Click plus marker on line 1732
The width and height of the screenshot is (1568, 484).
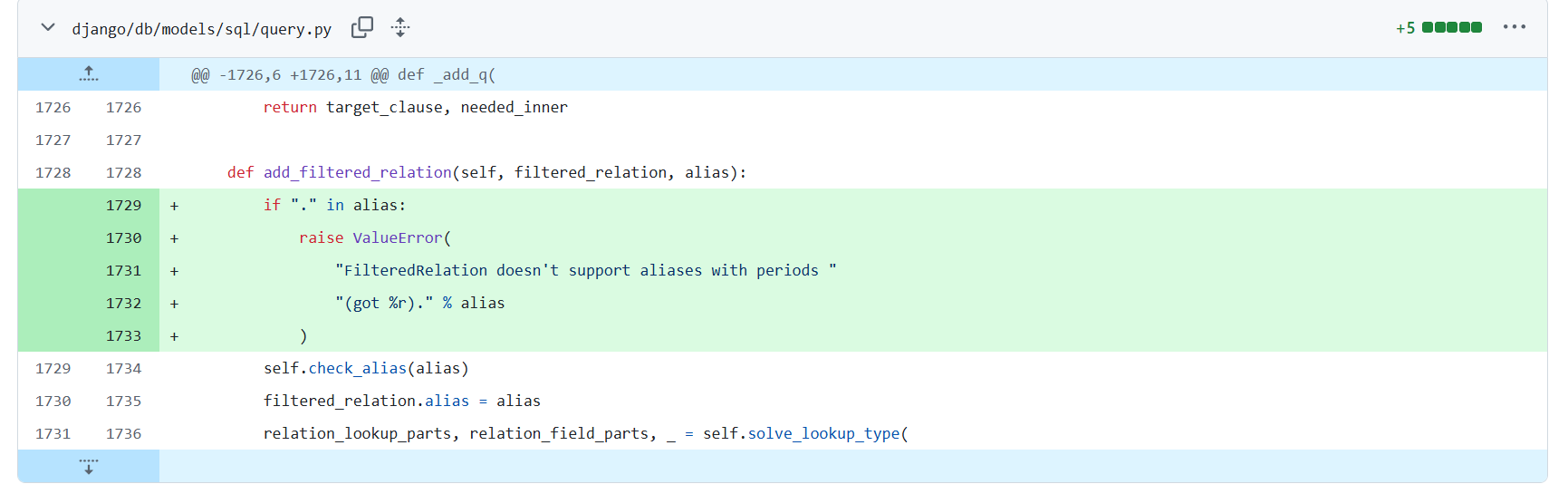point(174,304)
